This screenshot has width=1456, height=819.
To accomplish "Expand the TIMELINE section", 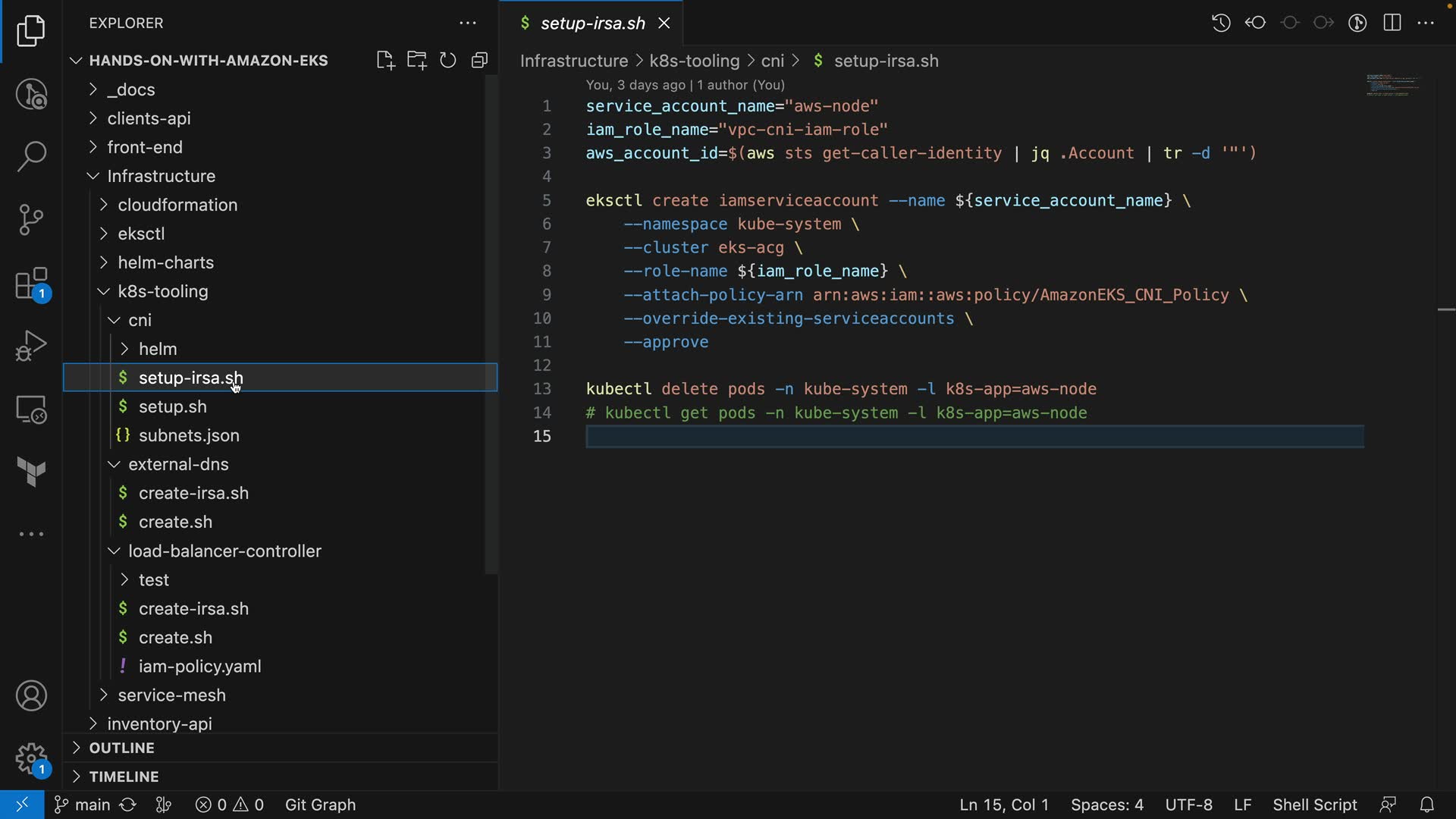I will (124, 777).
